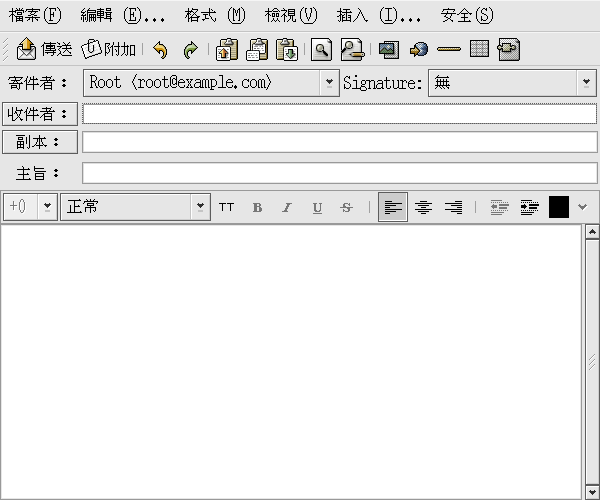The width and height of the screenshot is (600, 500).
Task: Insert a hyperlink with the globe icon
Action: 419,49
